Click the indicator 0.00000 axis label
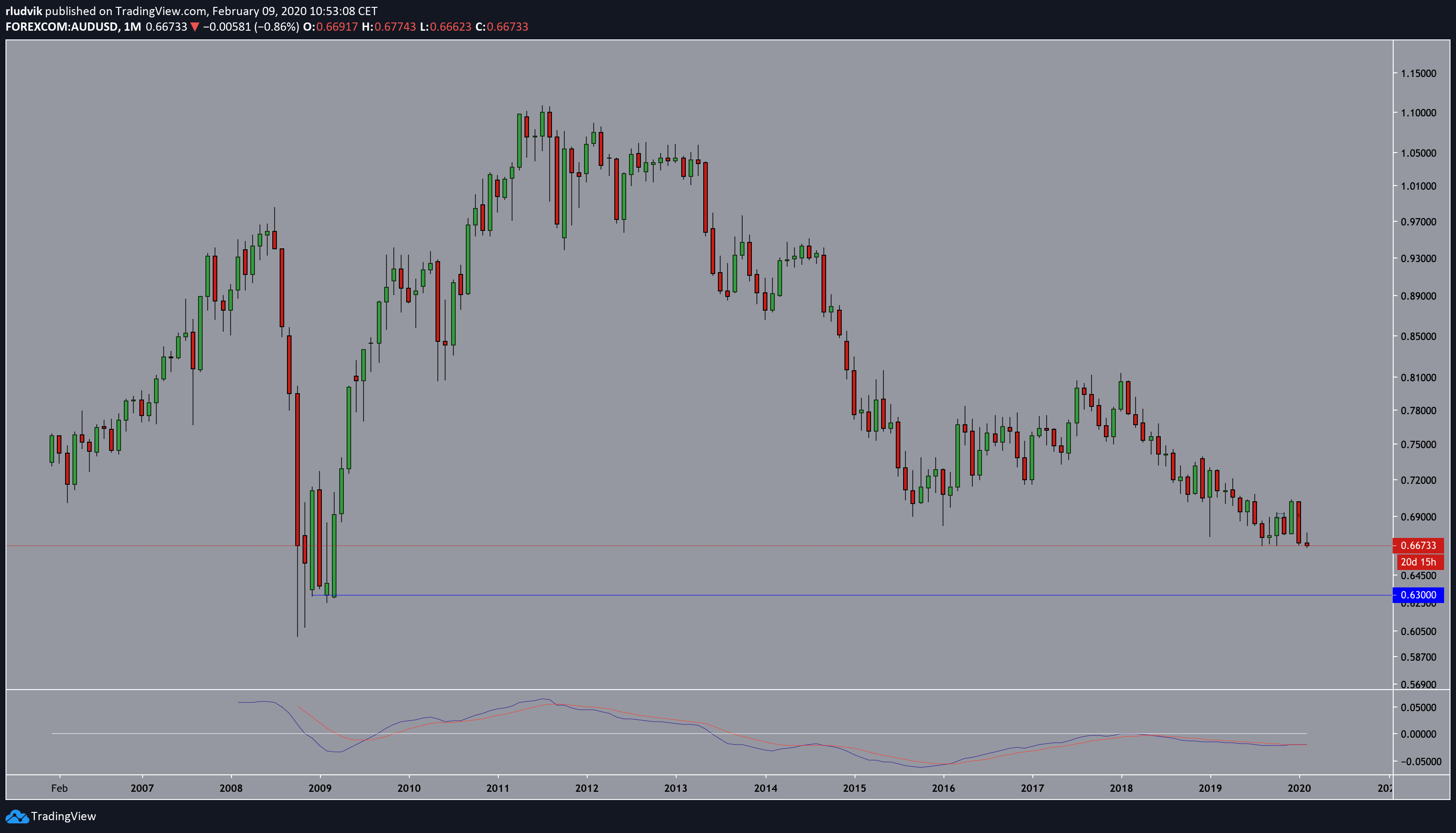Screen dimensions: 1456x833 click(1418, 734)
